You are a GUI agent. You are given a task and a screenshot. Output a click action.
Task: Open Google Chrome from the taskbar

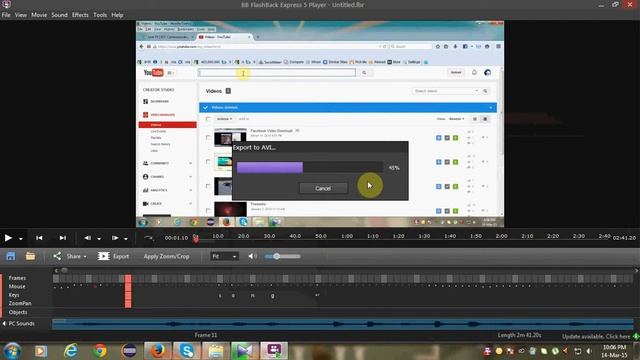pos(99,351)
